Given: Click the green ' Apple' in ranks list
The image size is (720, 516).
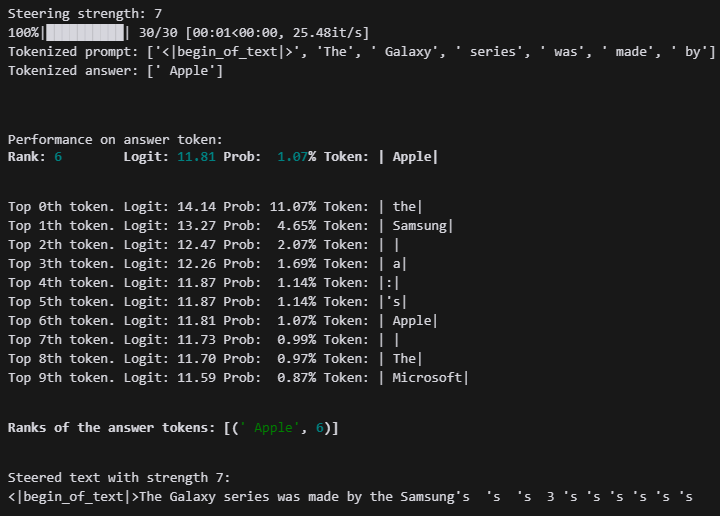Looking at the screenshot, I should (270, 428).
